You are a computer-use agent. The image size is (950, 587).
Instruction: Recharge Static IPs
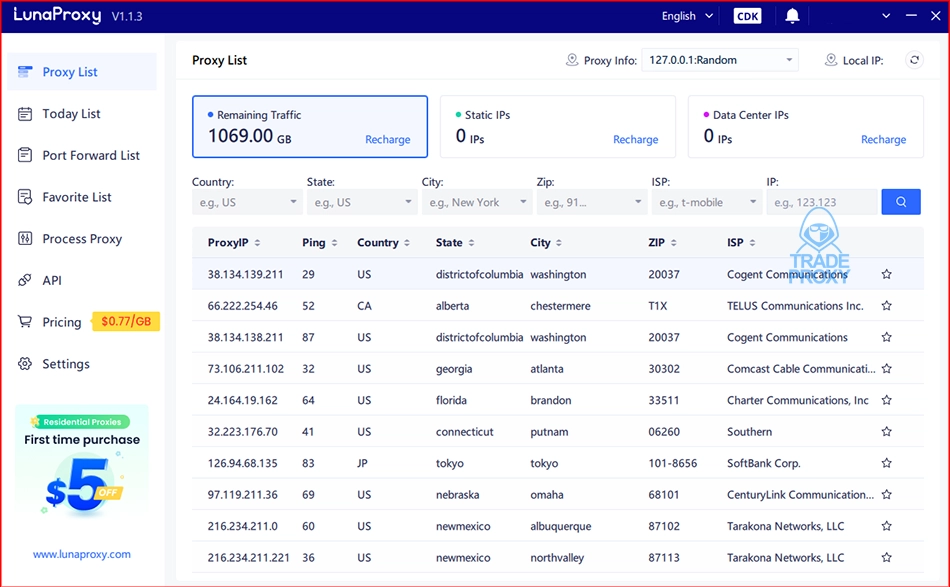click(636, 139)
